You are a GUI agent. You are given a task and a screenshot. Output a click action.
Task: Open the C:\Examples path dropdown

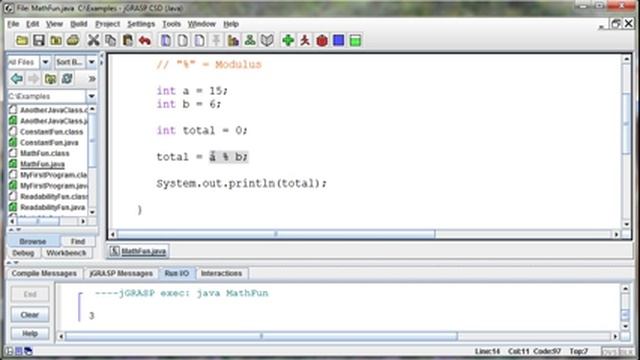(x=91, y=96)
